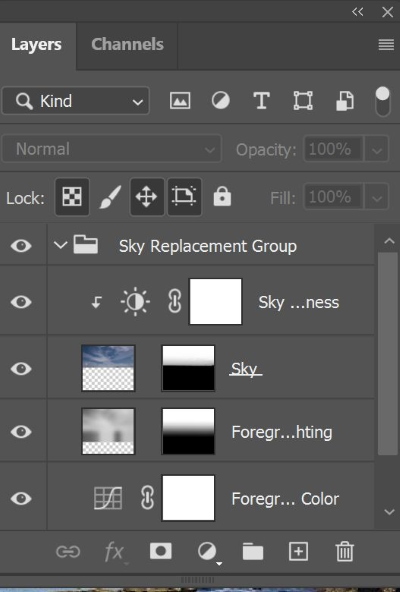Click the Foregr...hting layer name
Viewport: 400px width, 592px height.
[x=282, y=432]
